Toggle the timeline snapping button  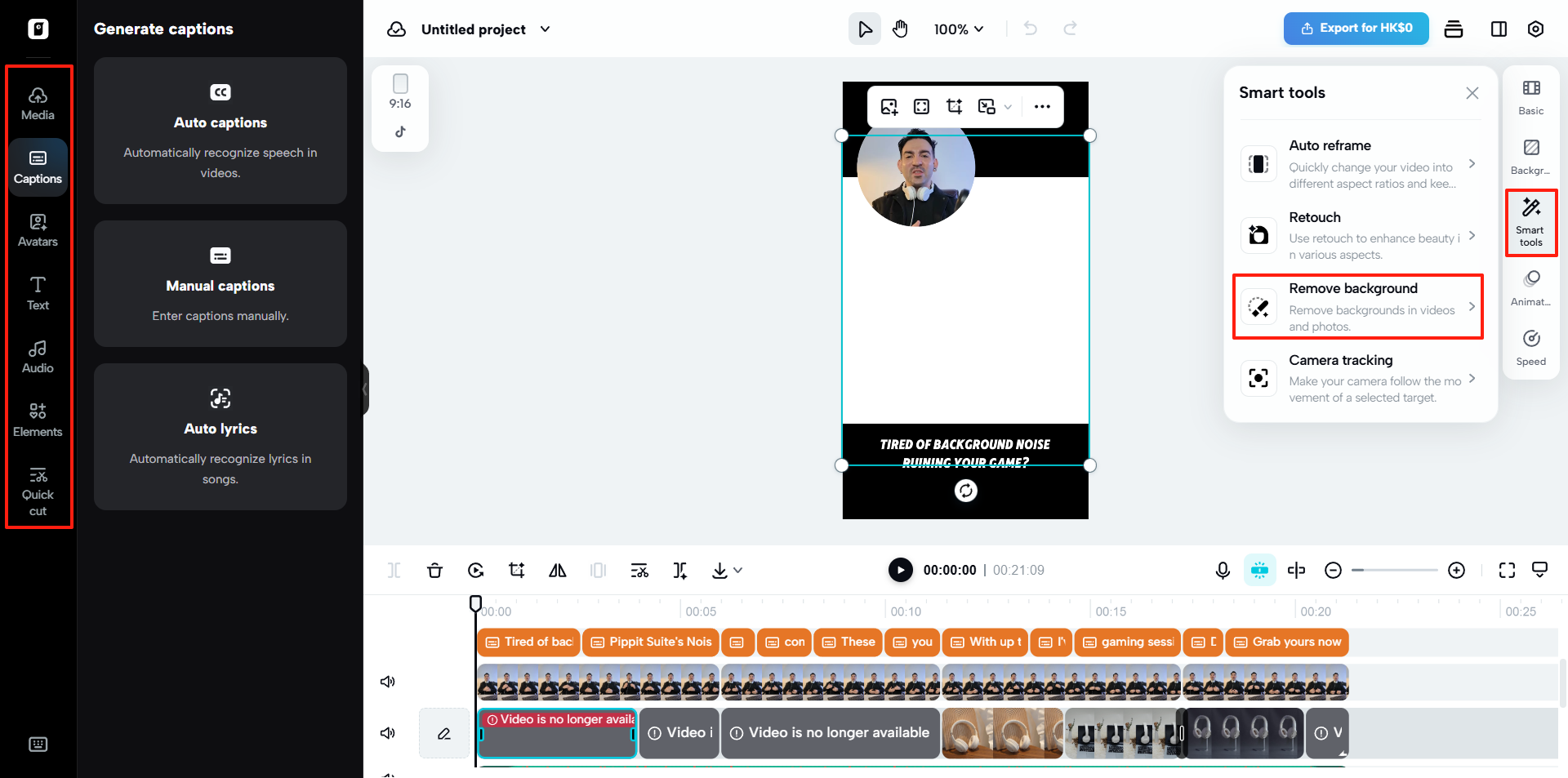coord(1260,570)
